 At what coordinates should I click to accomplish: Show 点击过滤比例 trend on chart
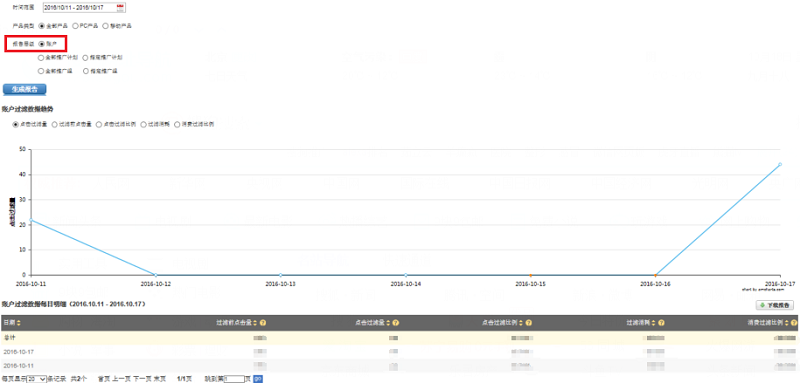[98, 124]
